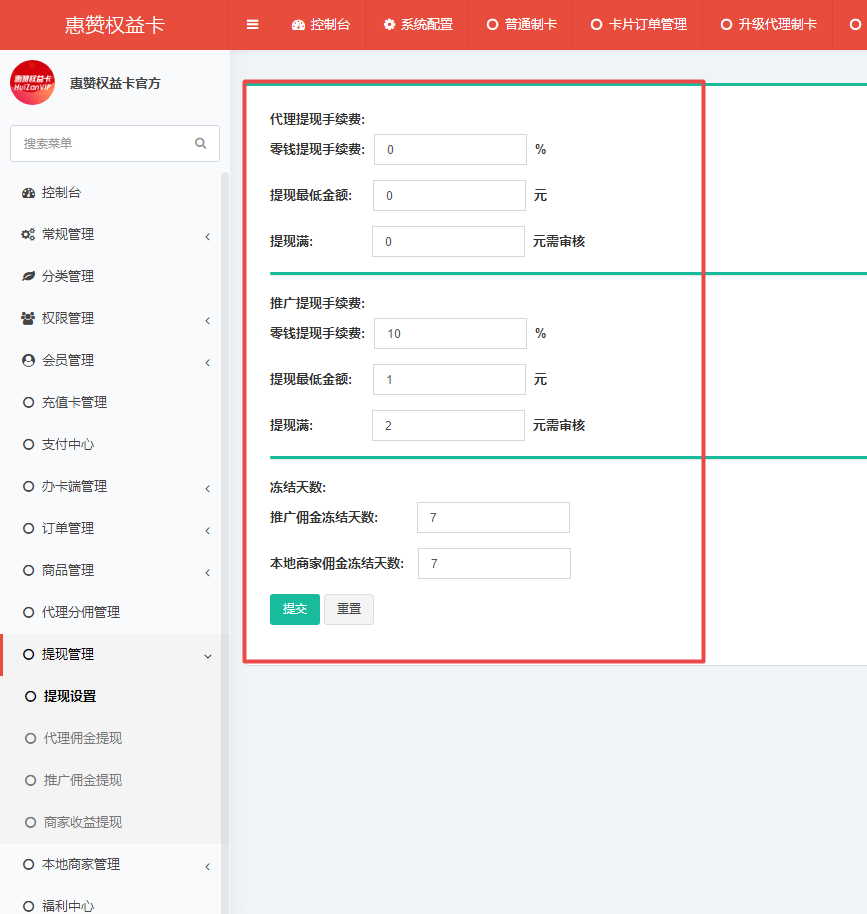Click 代理 提现最低金额 field showing 0
Viewport: 867px width, 914px height.
coord(450,196)
